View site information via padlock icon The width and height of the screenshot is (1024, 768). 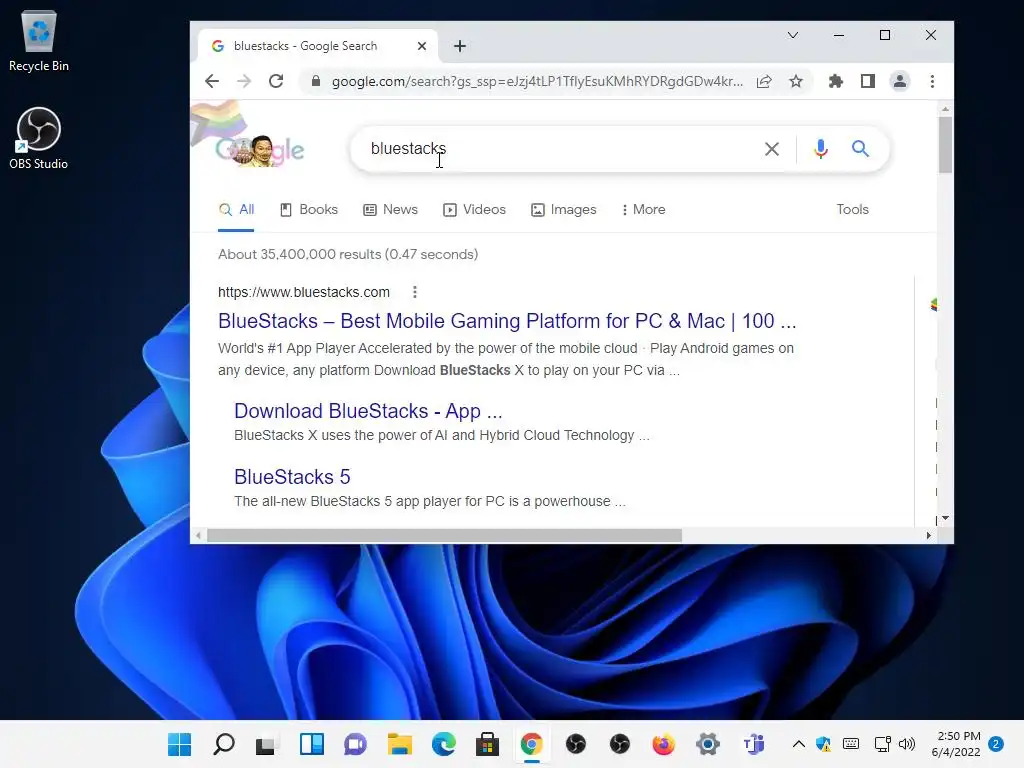tap(316, 81)
